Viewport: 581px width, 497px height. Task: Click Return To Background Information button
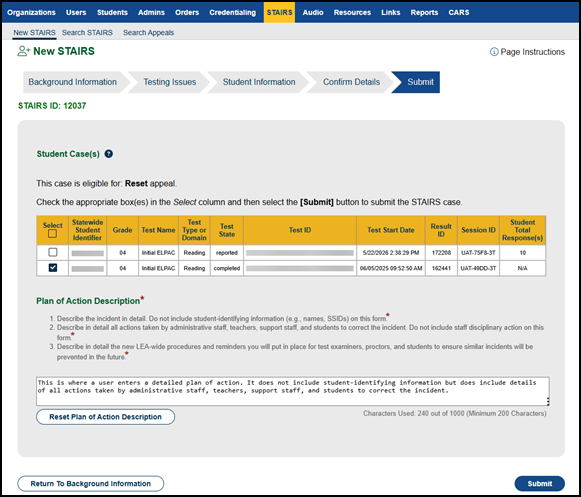pos(90,484)
